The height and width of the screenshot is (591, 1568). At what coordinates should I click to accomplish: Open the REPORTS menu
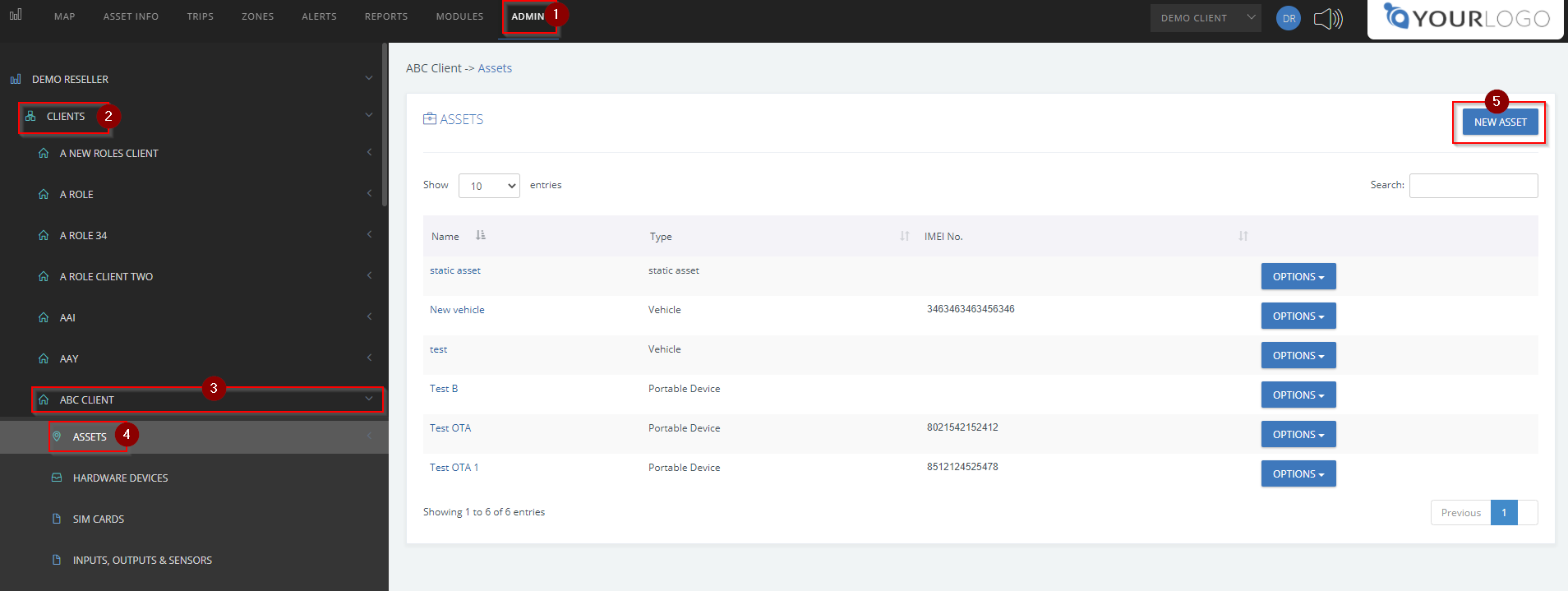(x=386, y=16)
